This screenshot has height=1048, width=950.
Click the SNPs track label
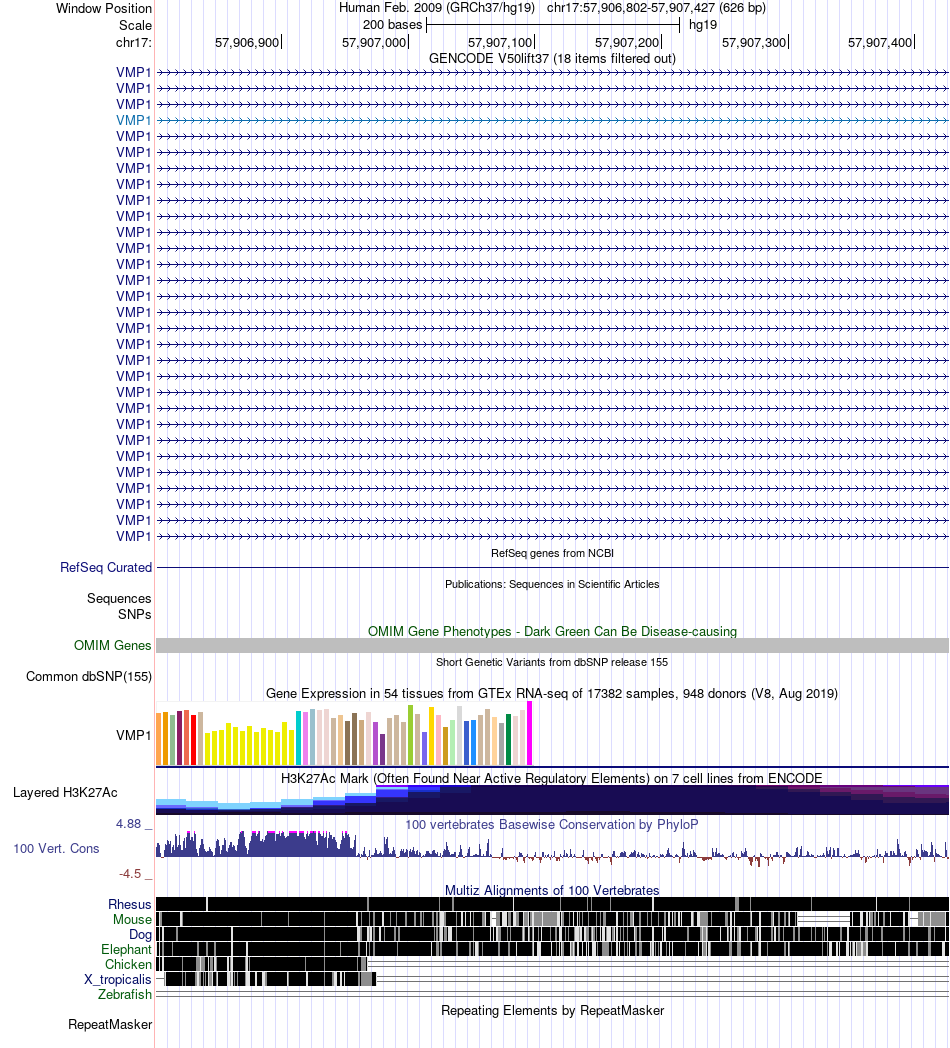click(134, 614)
